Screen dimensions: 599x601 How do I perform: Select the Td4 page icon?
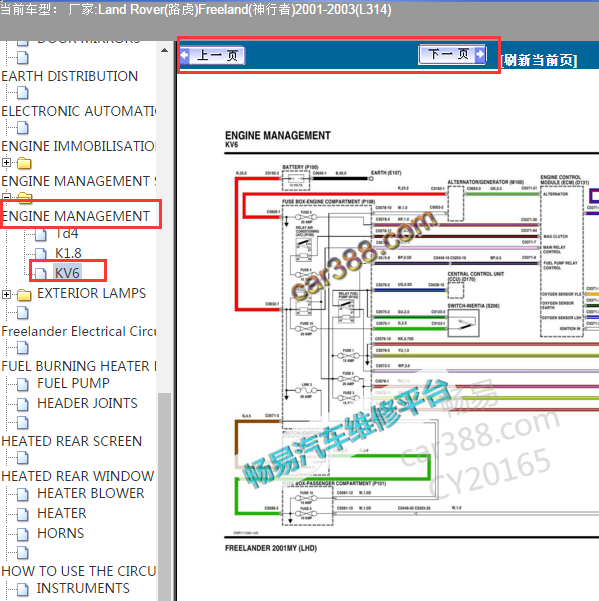(x=41, y=235)
